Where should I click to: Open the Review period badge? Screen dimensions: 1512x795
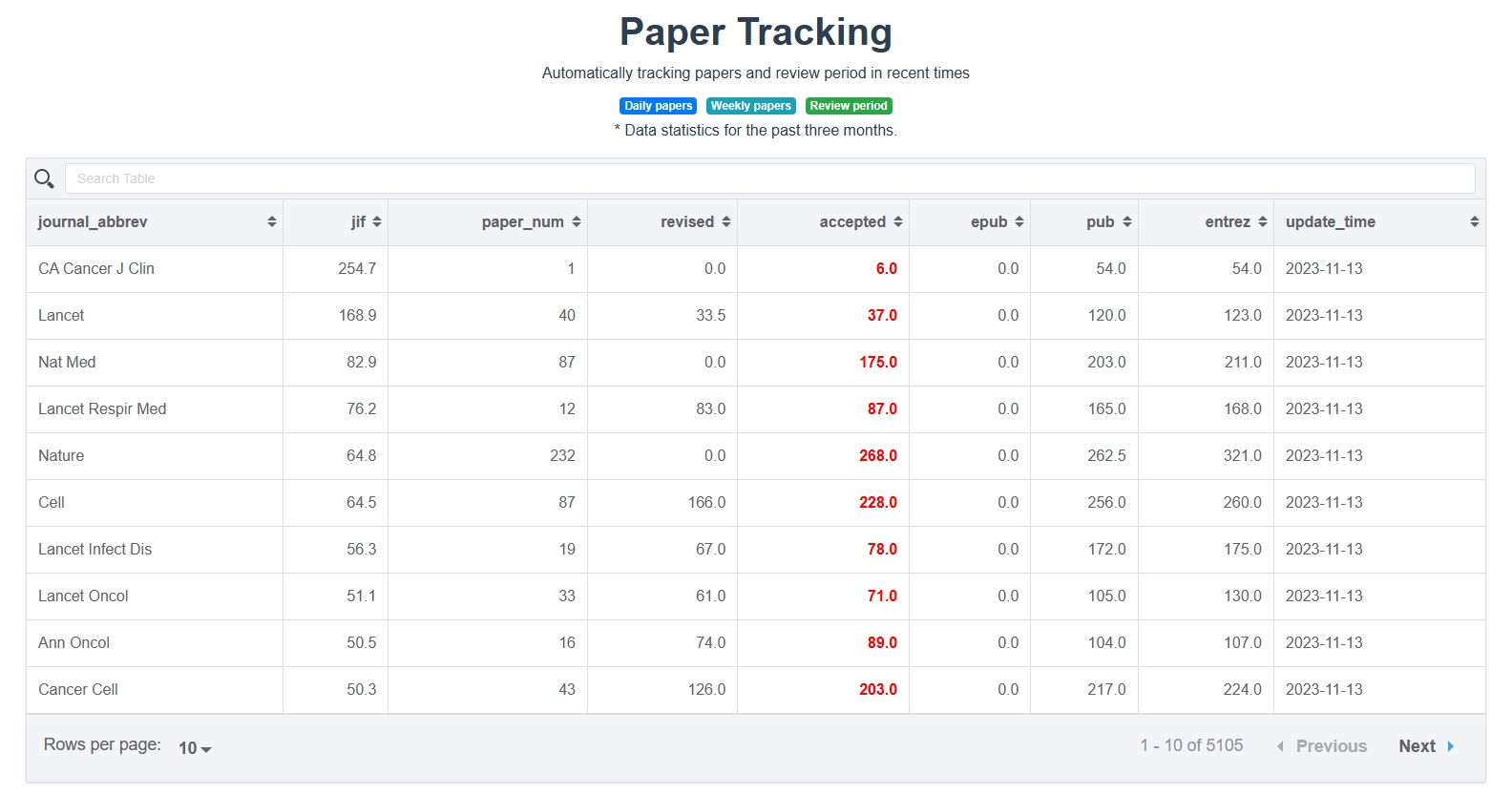(x=849, y=106)
